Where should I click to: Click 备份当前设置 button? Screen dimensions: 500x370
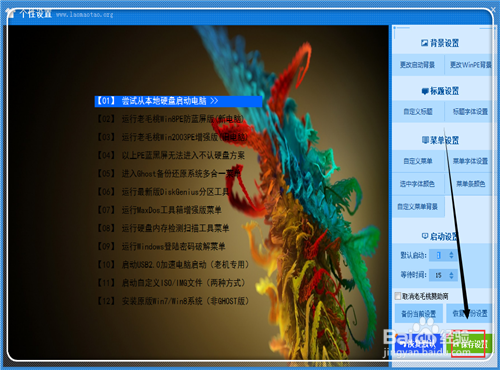[x=419, y=313]
